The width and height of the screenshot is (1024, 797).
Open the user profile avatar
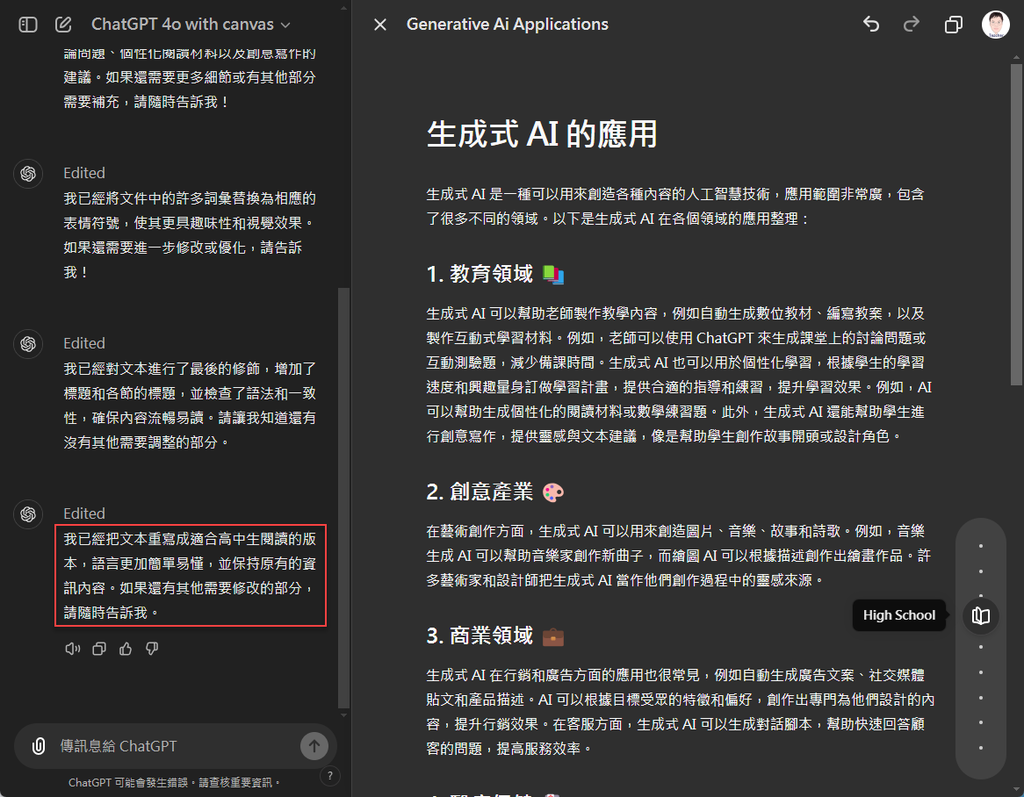pyautogui.click(x=995, y=24)
